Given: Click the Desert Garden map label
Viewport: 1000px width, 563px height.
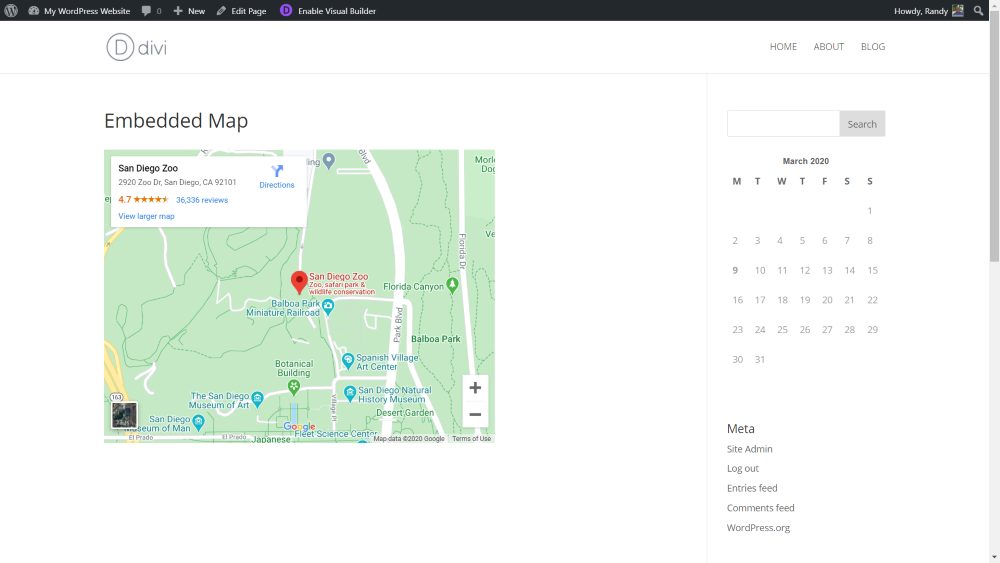Looking at the screenshot, I should [x=405, y=413].
